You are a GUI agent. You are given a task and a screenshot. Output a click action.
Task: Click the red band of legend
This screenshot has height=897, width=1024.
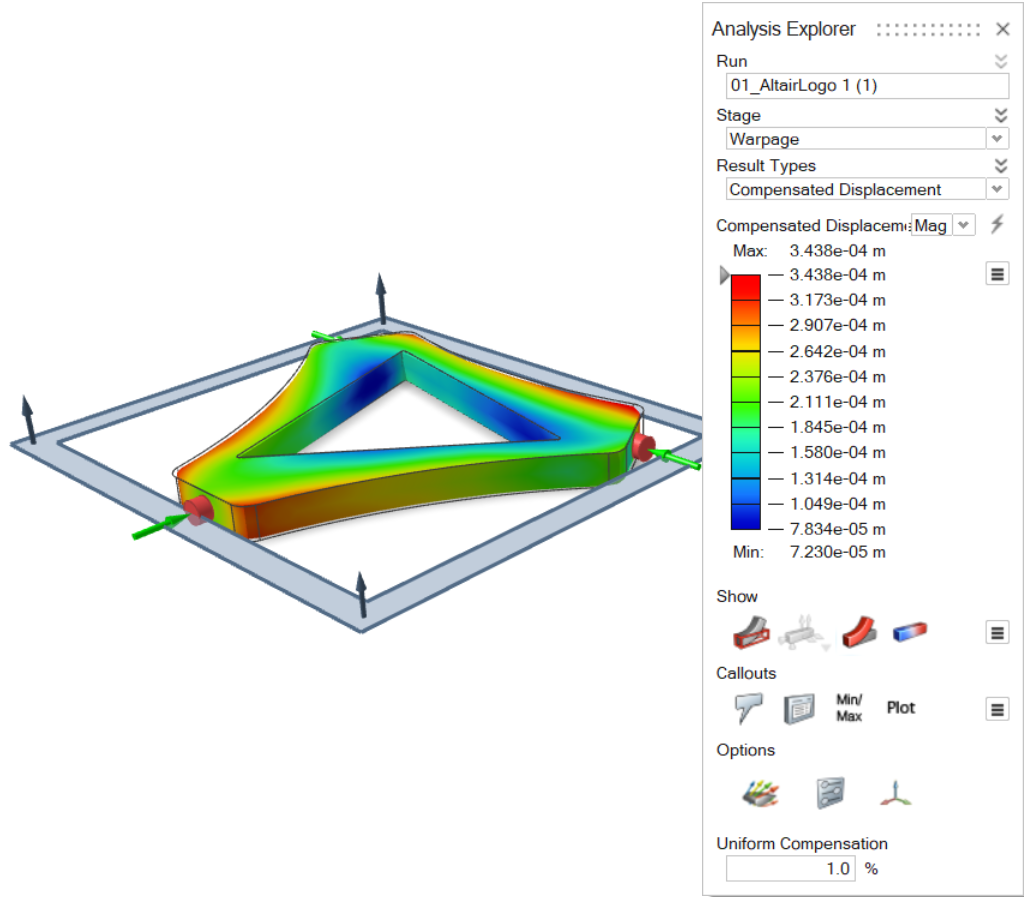tap(746, 287)
